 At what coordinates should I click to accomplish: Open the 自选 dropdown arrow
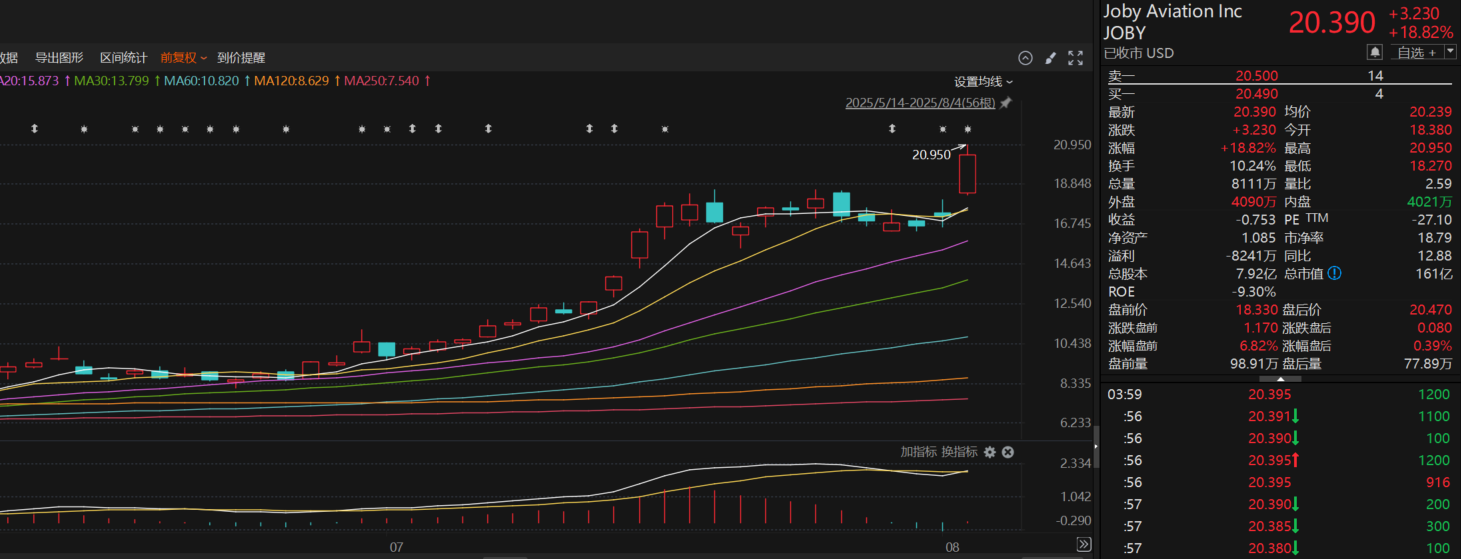[1449, 52]
